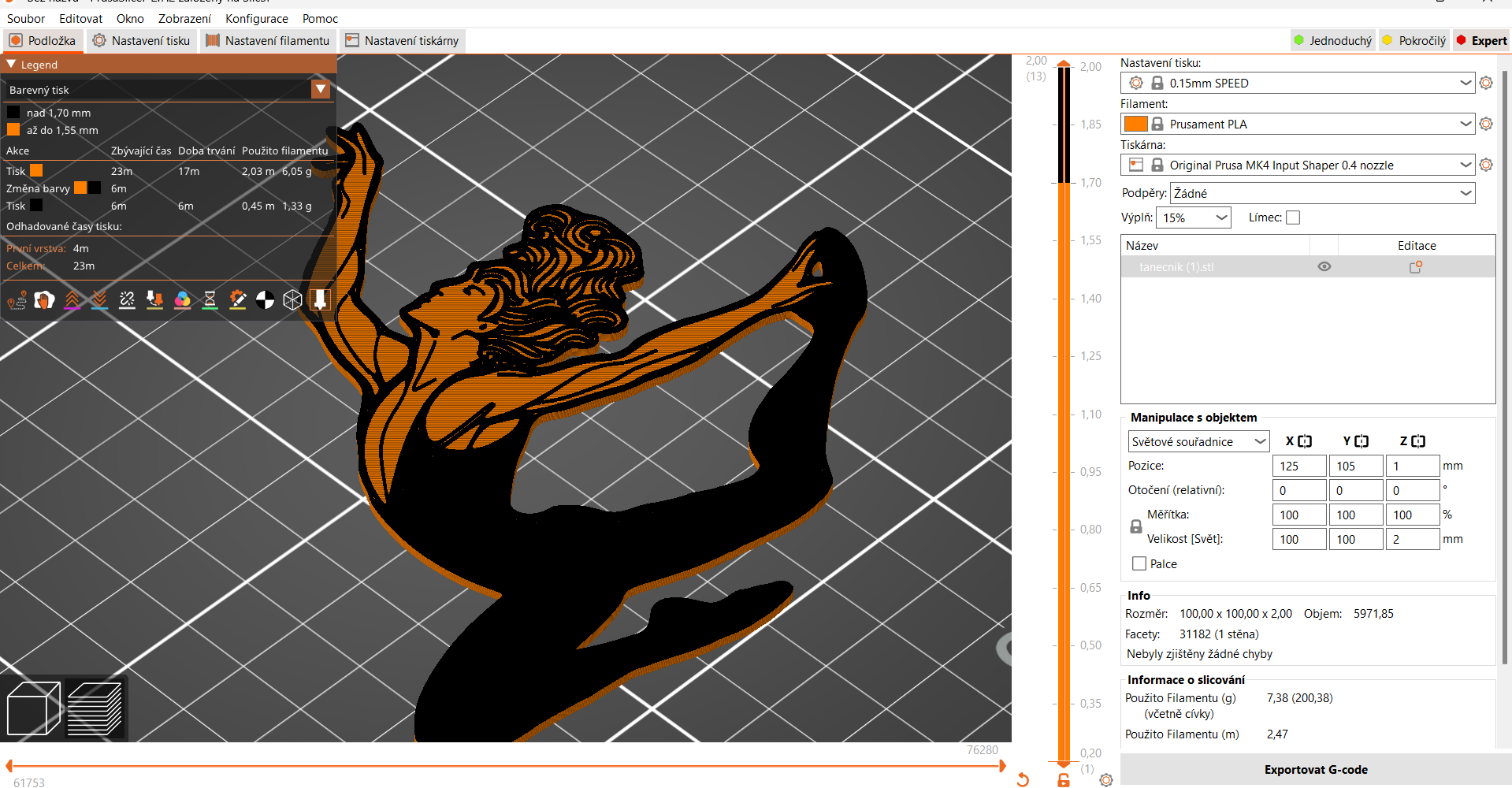Toggle color changes visibility icon
1512x788 pixels.
[183, 300]
